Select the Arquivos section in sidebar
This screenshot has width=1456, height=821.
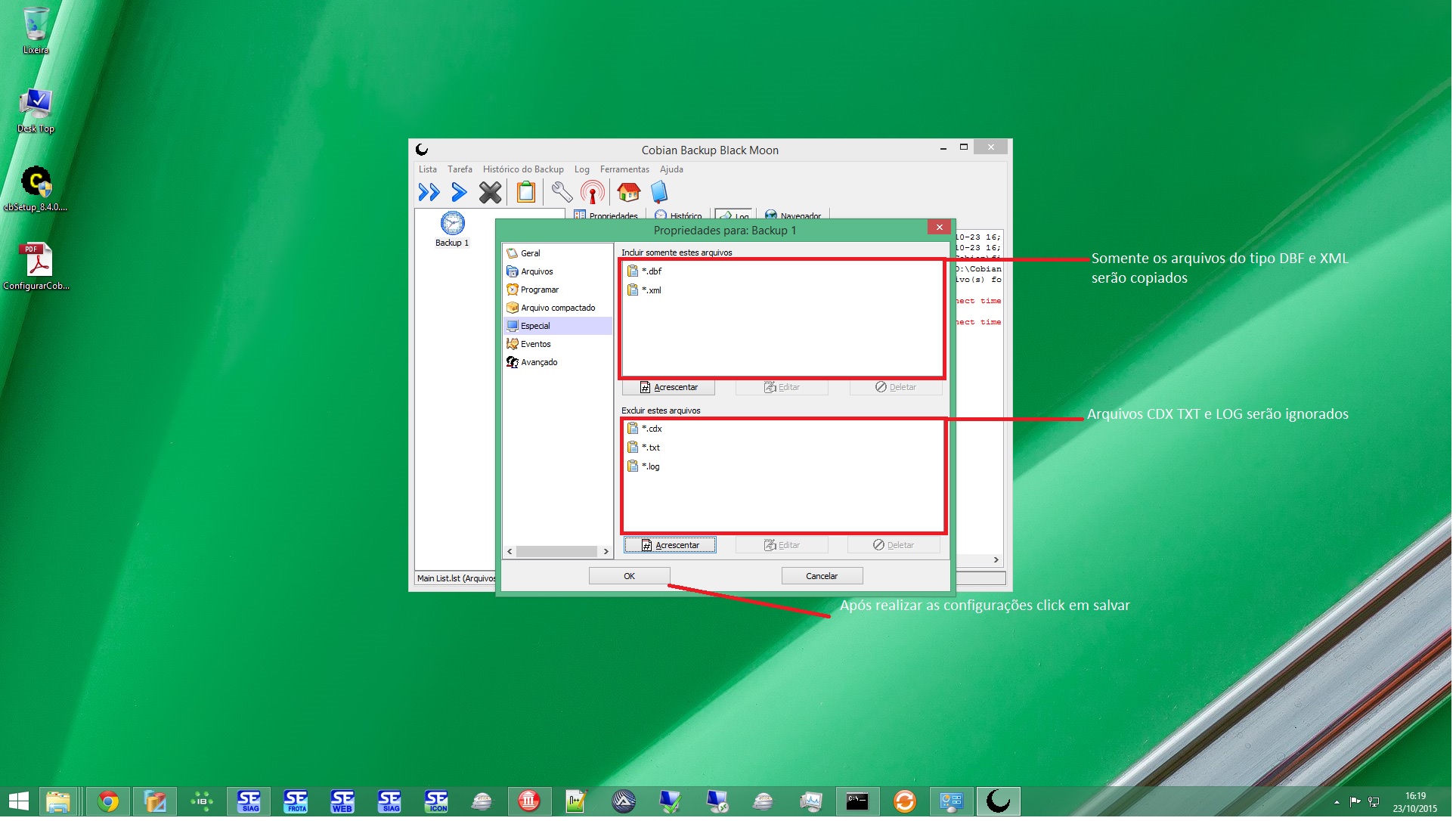[537, 272]
